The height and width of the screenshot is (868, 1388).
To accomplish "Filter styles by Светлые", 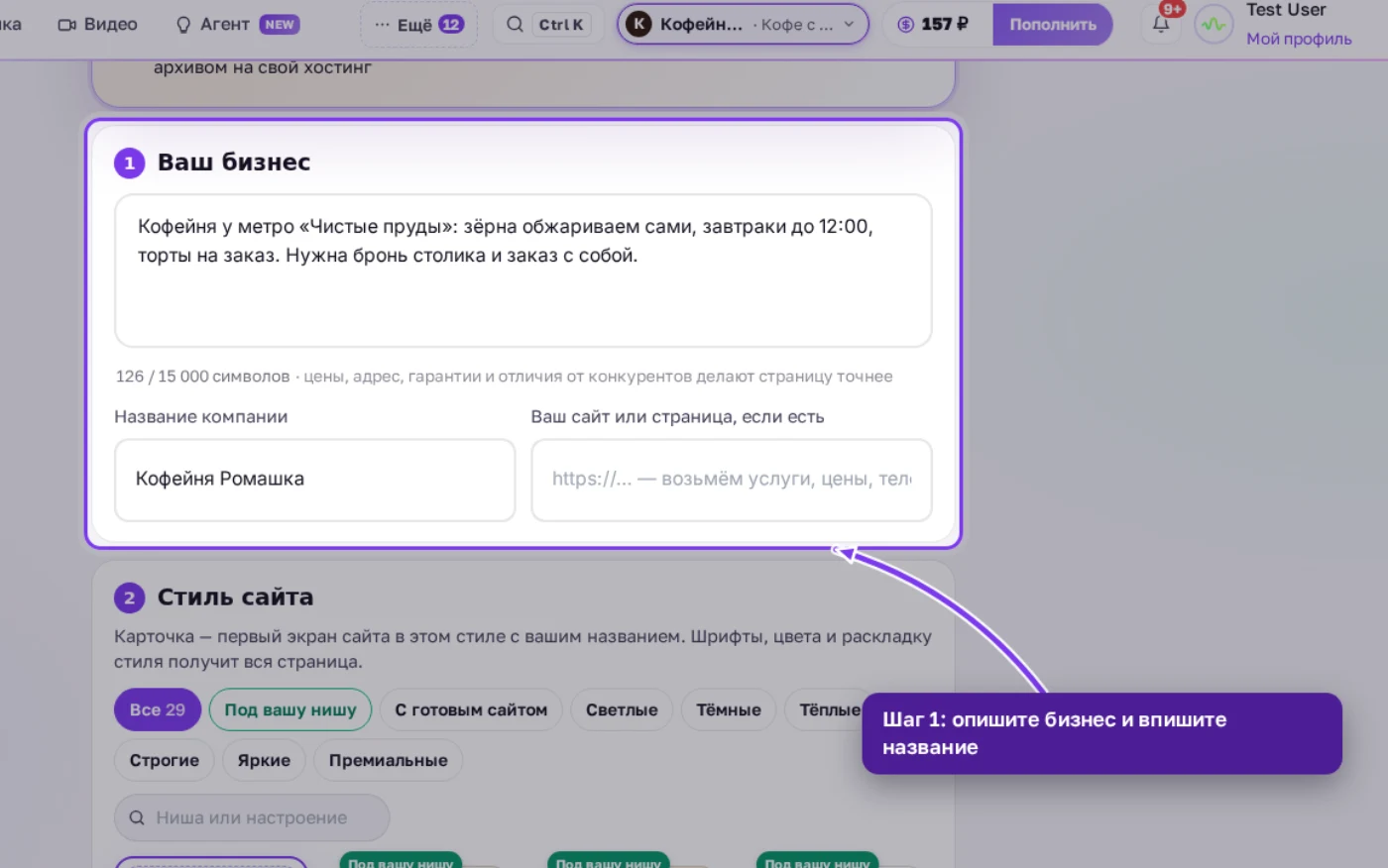I will pos(622,709).
